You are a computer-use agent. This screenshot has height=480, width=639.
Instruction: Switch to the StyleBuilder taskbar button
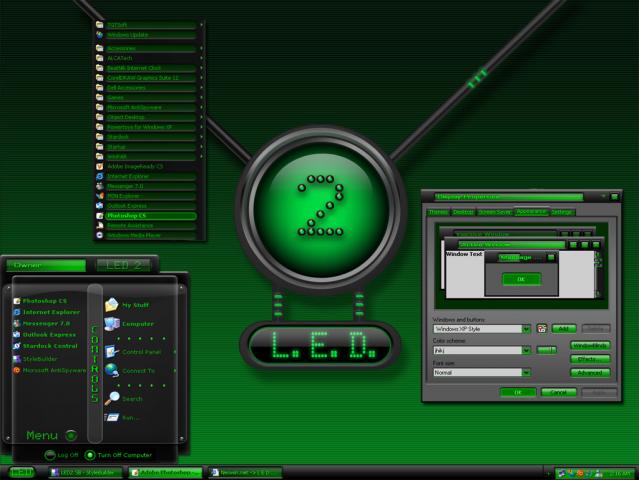(x=85, y=473)
